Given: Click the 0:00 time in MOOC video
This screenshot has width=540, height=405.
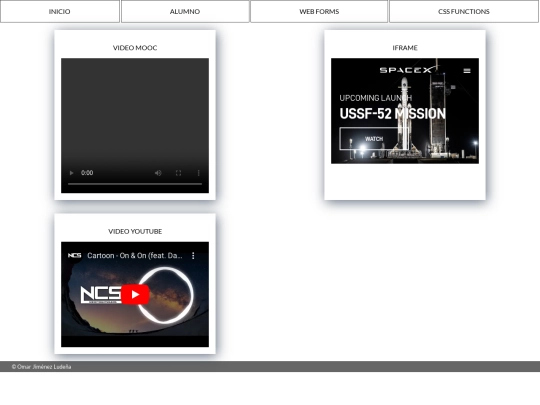Looking at the screenshot, I should pos(87,173).
